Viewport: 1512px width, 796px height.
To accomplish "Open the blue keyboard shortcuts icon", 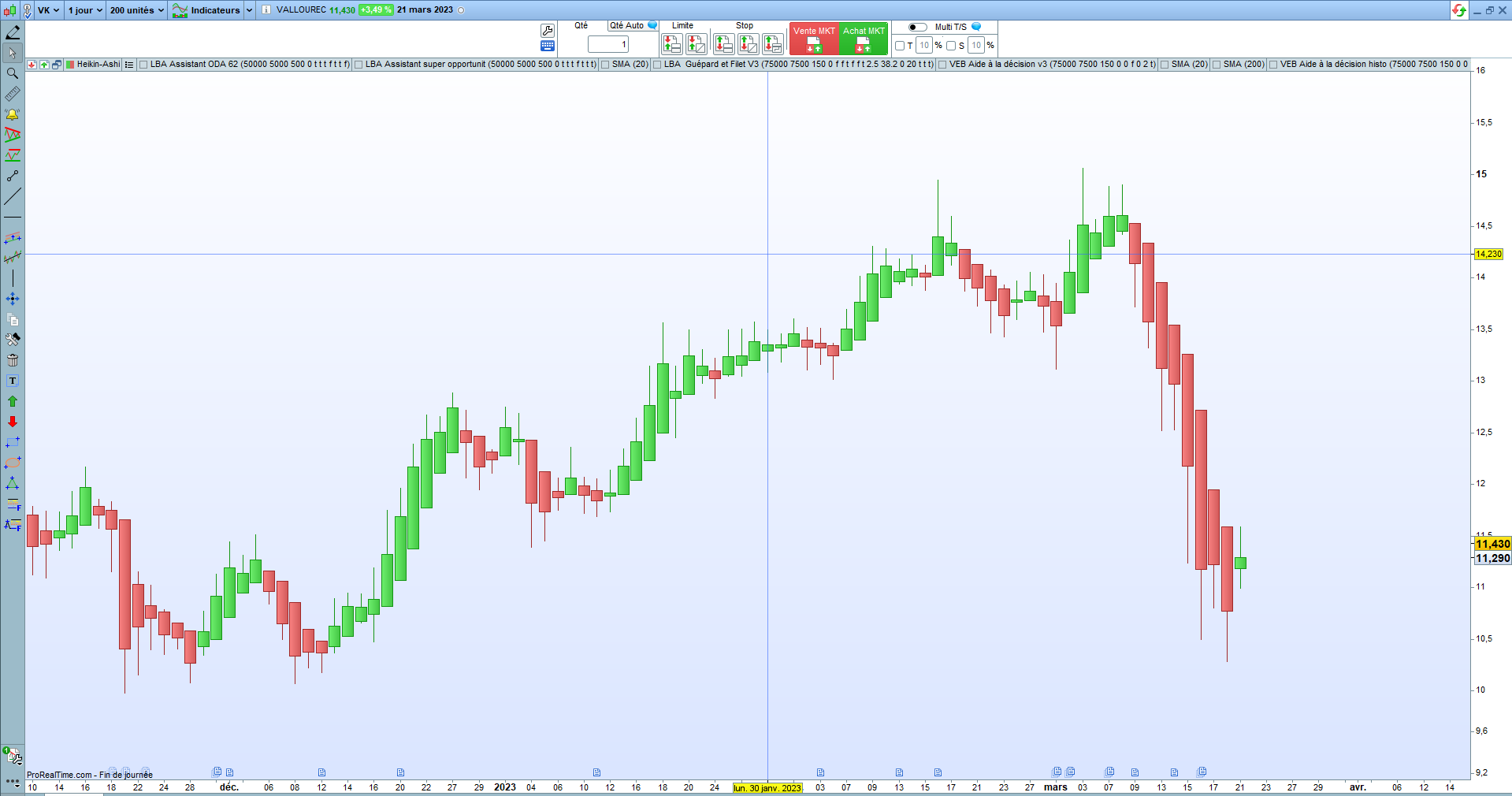I will pyautogui.click(x=548, y=46).
